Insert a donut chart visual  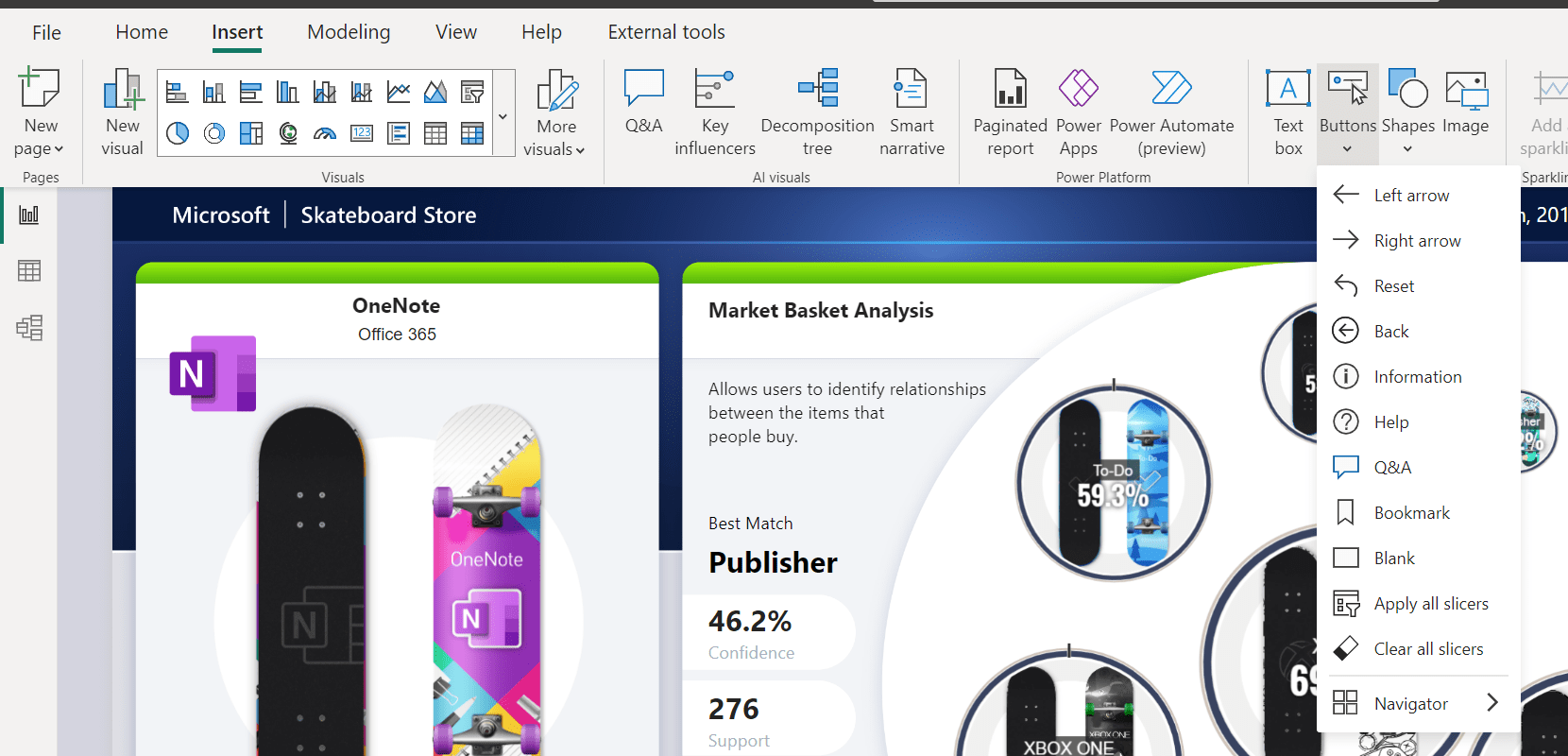pos(214,133)
